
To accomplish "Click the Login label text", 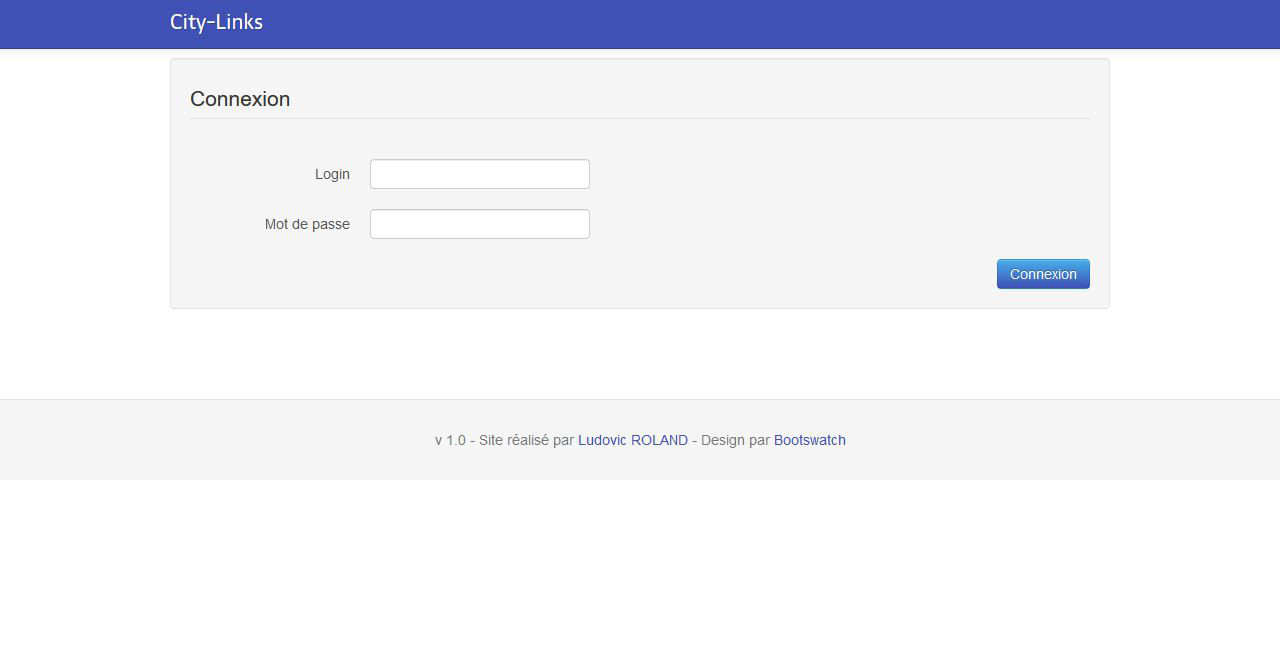I will tap(332, 174).
